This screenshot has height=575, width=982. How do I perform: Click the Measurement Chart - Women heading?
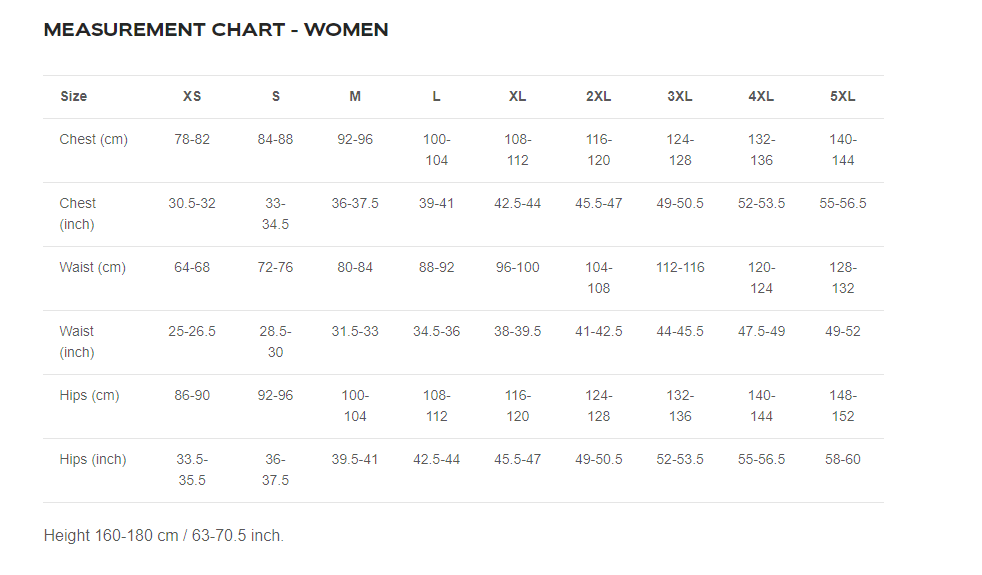(216, 30)
